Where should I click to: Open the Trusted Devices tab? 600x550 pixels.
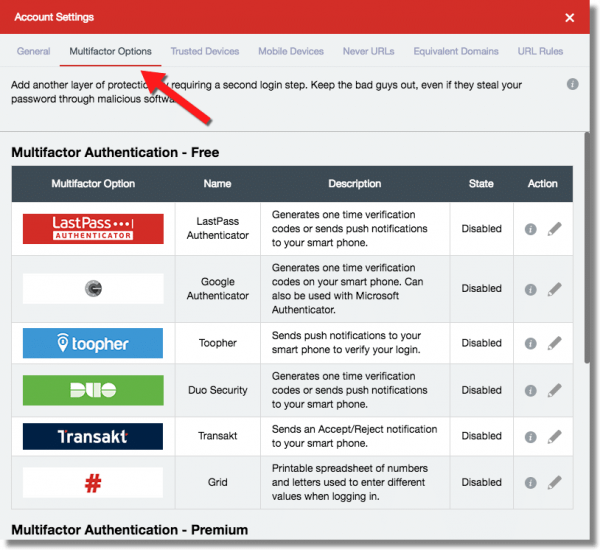click(x=205, y=51)
